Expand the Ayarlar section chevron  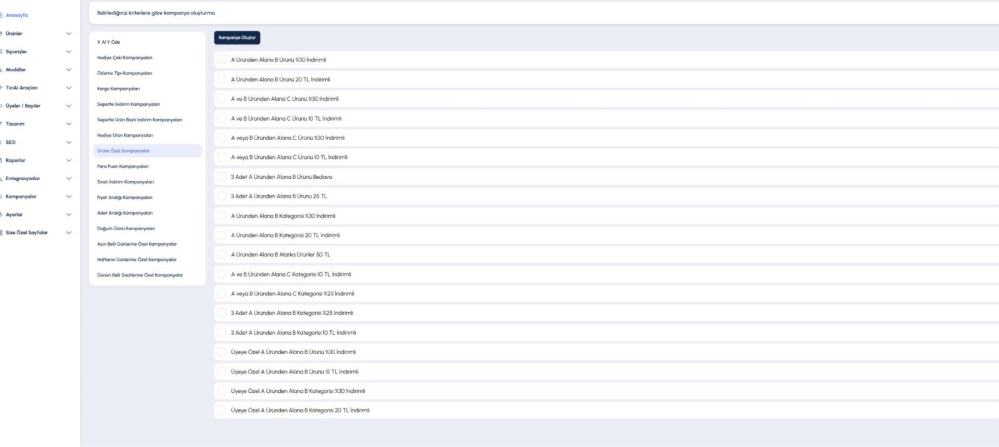click(68, 214)
